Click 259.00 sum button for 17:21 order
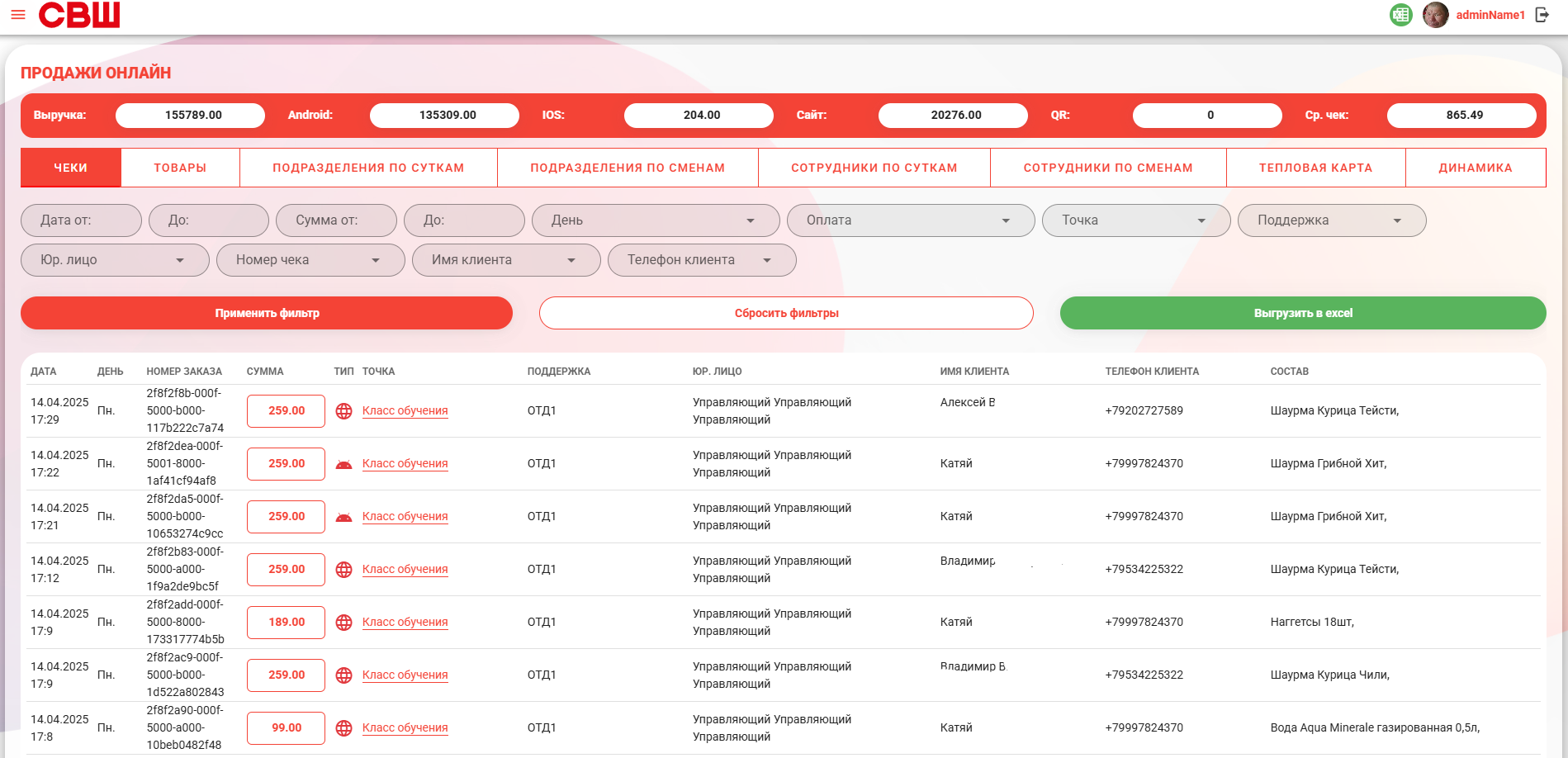The width and height of the screenshot is (1568, 758). (286, 517)
